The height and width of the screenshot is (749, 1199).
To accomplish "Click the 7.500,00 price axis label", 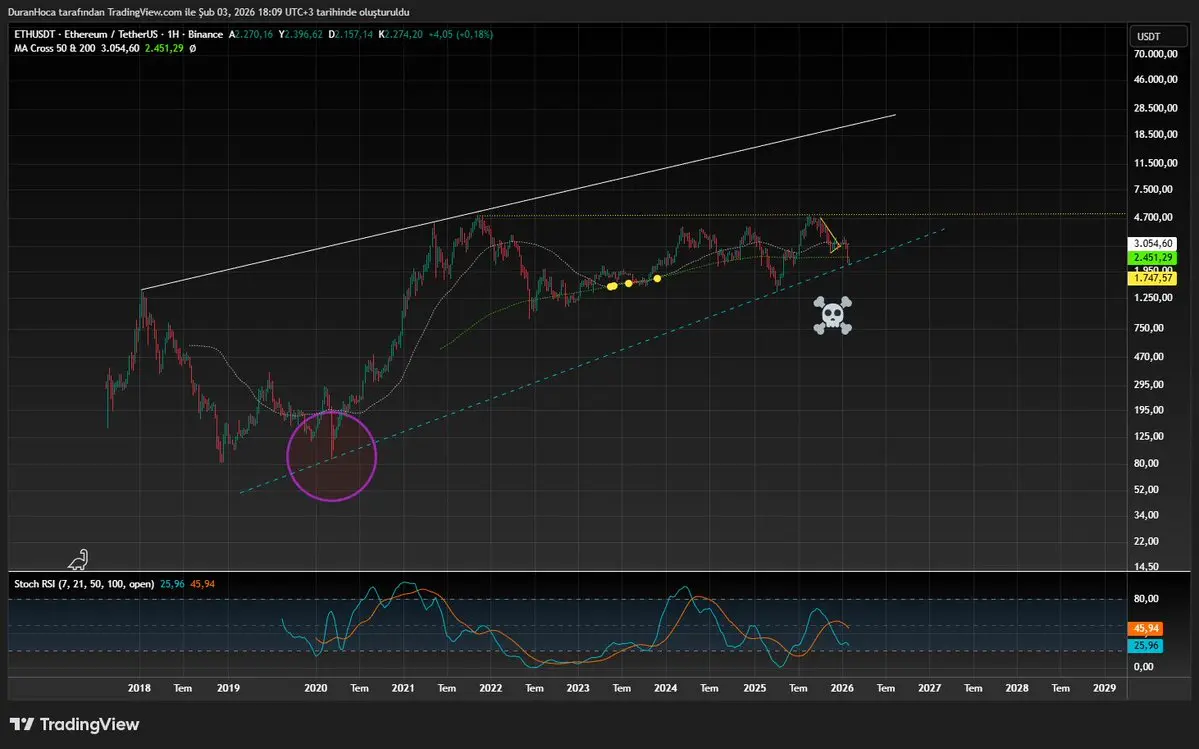I will (1153, 190).
